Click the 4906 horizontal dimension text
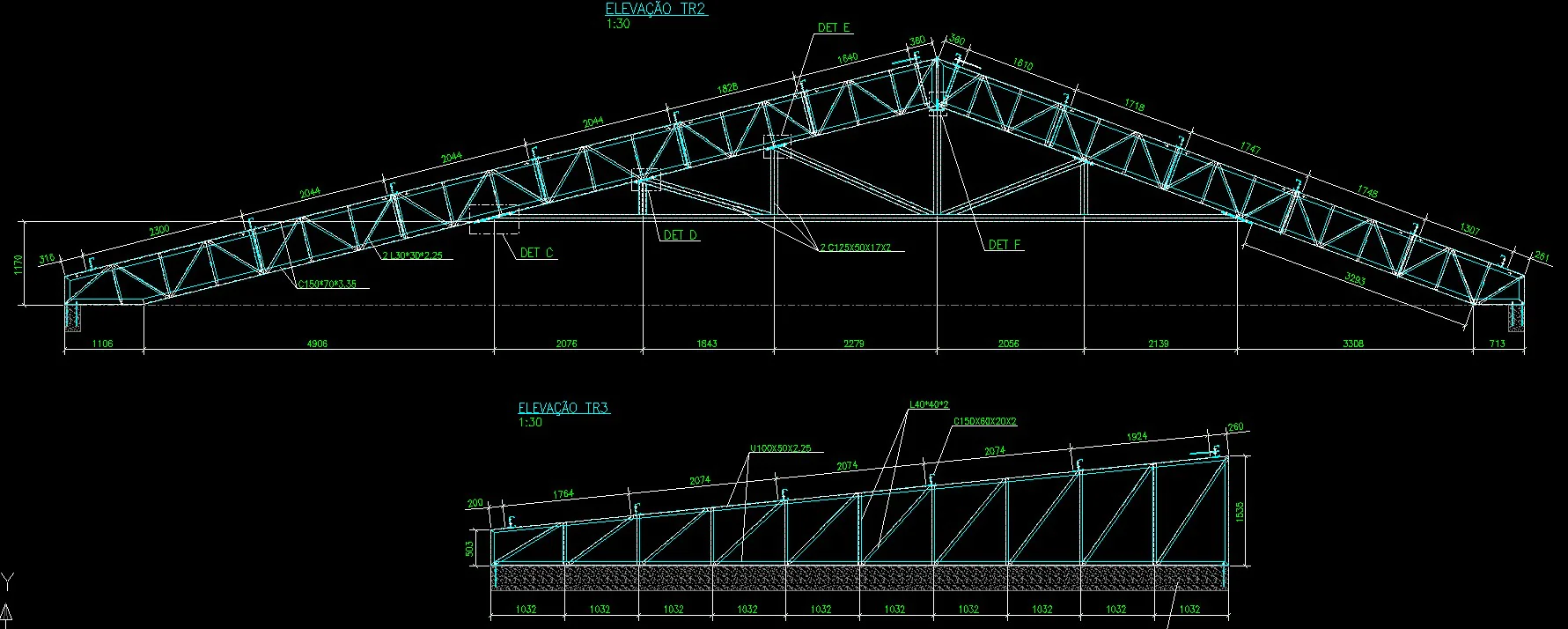This screenshot has width=1568, height=629. pos(317,344)
